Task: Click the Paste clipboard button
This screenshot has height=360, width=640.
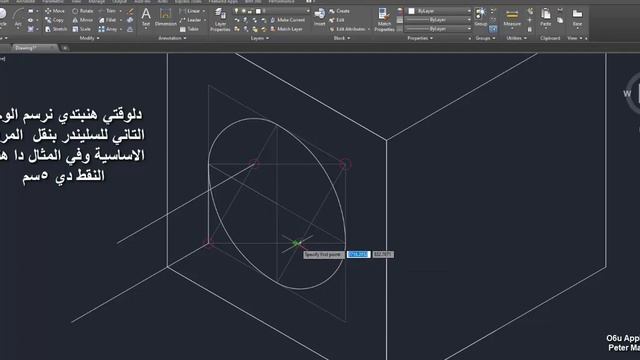Action: coord(546,17)
